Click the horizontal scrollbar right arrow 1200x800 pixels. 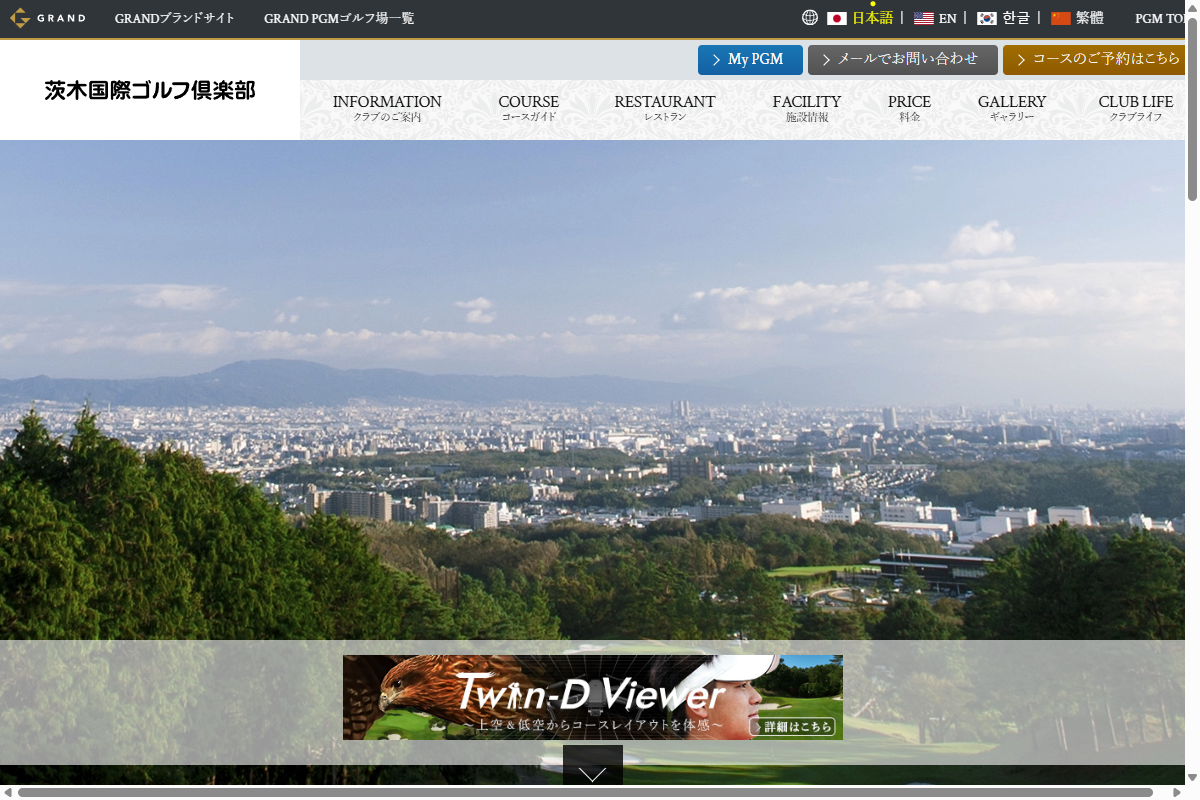[x=1178, y=792]
